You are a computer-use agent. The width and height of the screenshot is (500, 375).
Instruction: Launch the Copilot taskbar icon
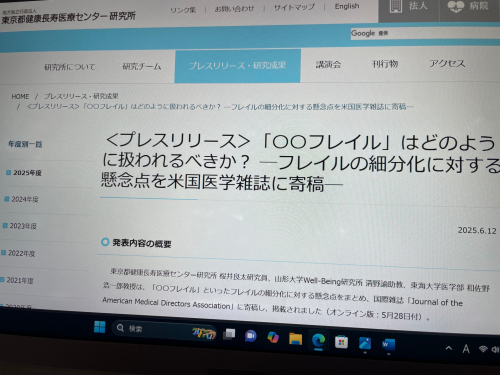273,338
